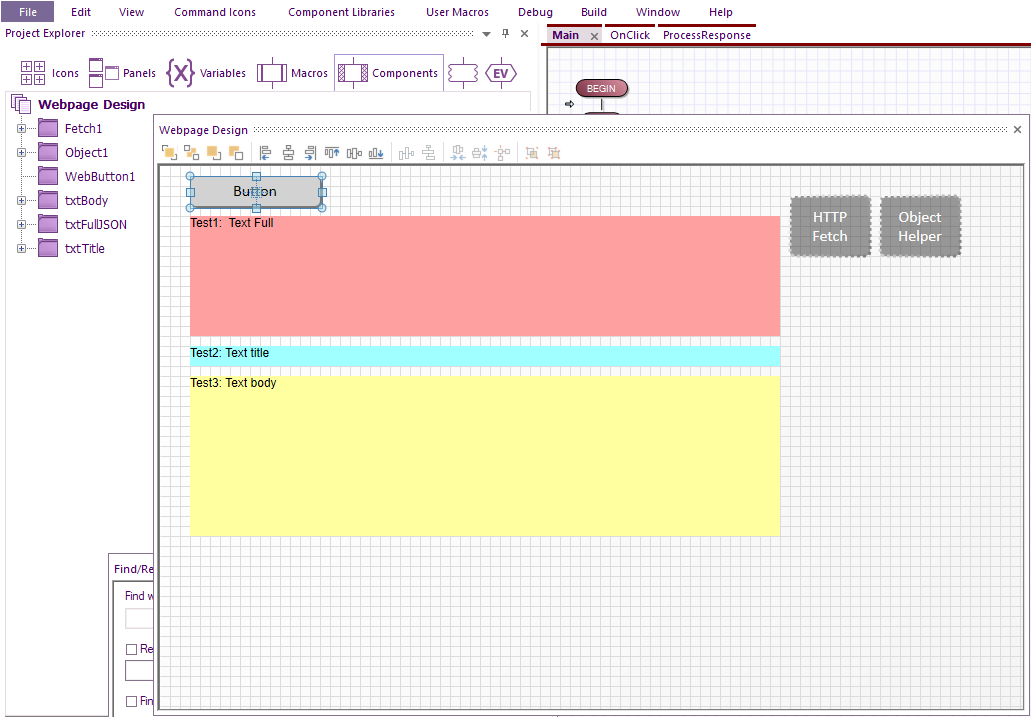Image resolution: width=1031 pixels, height=717 pixels.
Task: Switch to the Panels view
Action: (122, 73)
